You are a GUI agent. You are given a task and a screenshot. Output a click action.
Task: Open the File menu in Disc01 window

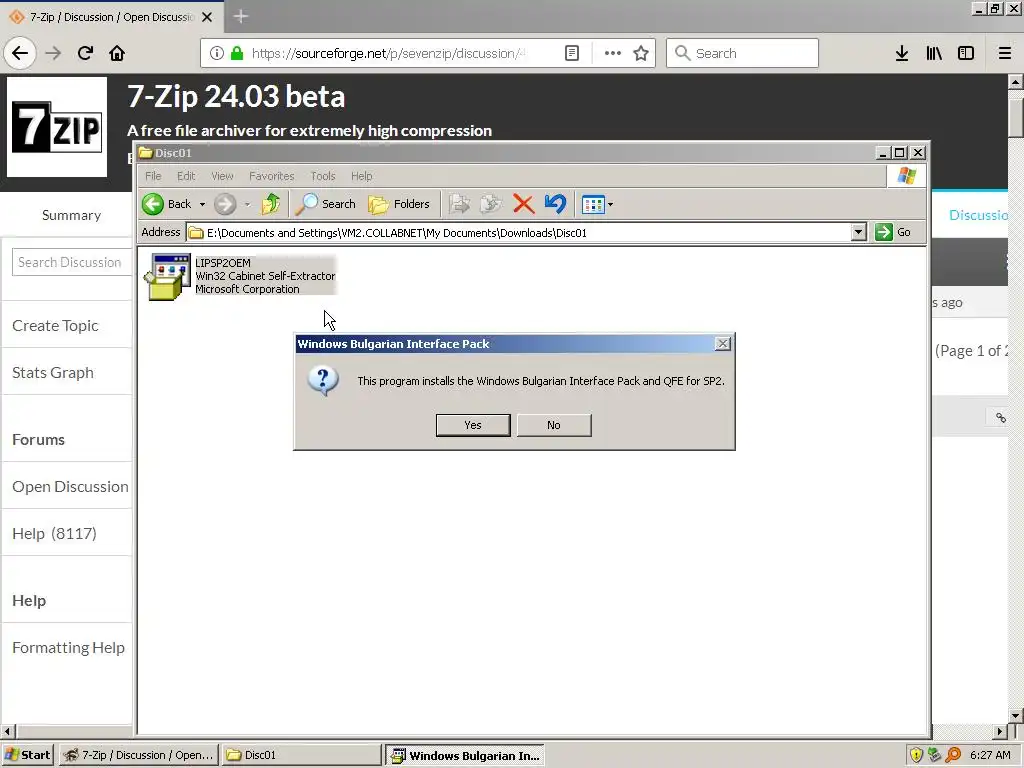tap(153, 176)
